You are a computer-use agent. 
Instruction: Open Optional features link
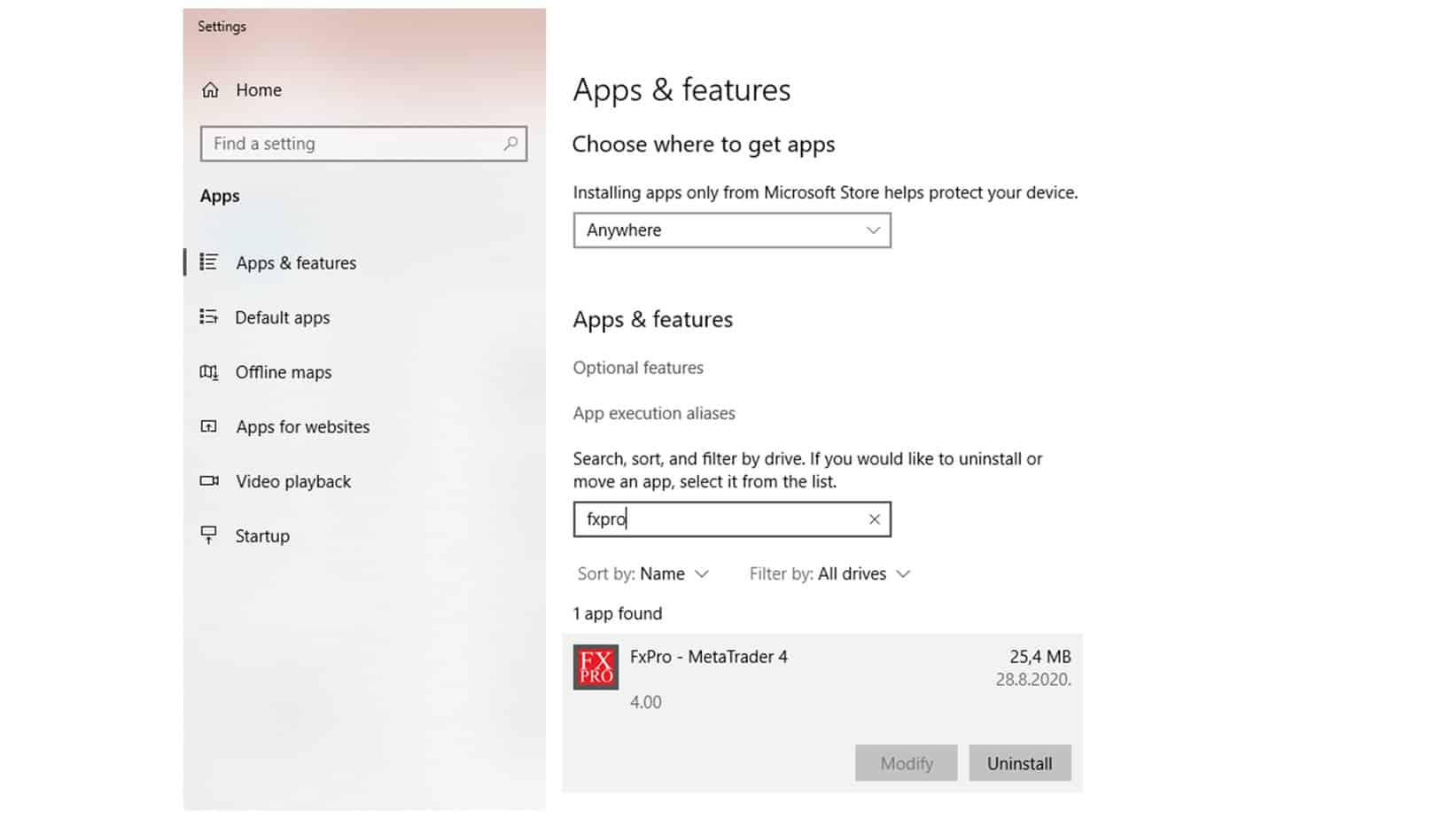(x=638, y=368)
